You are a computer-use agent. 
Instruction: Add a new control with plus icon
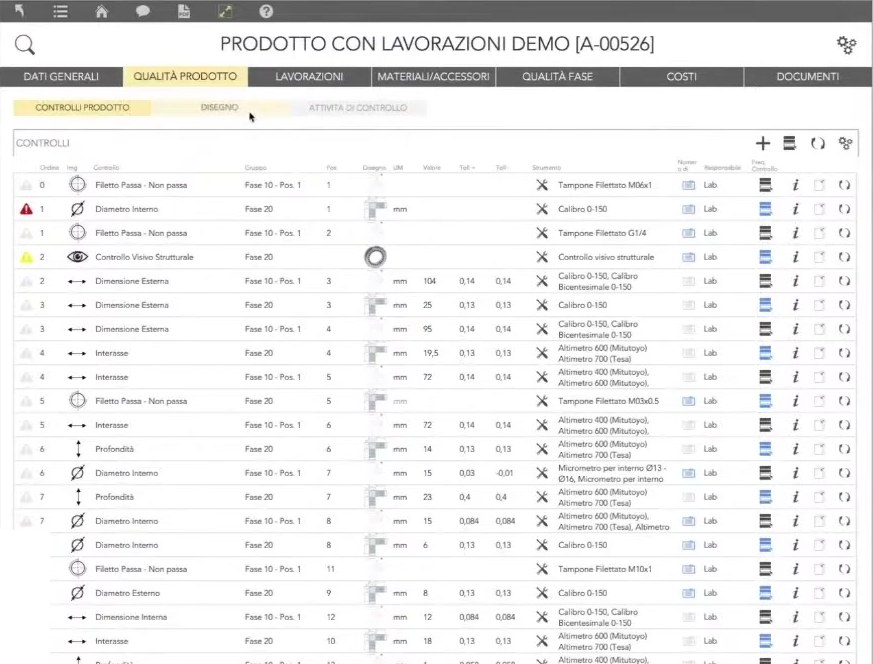[x=763, y=144]
